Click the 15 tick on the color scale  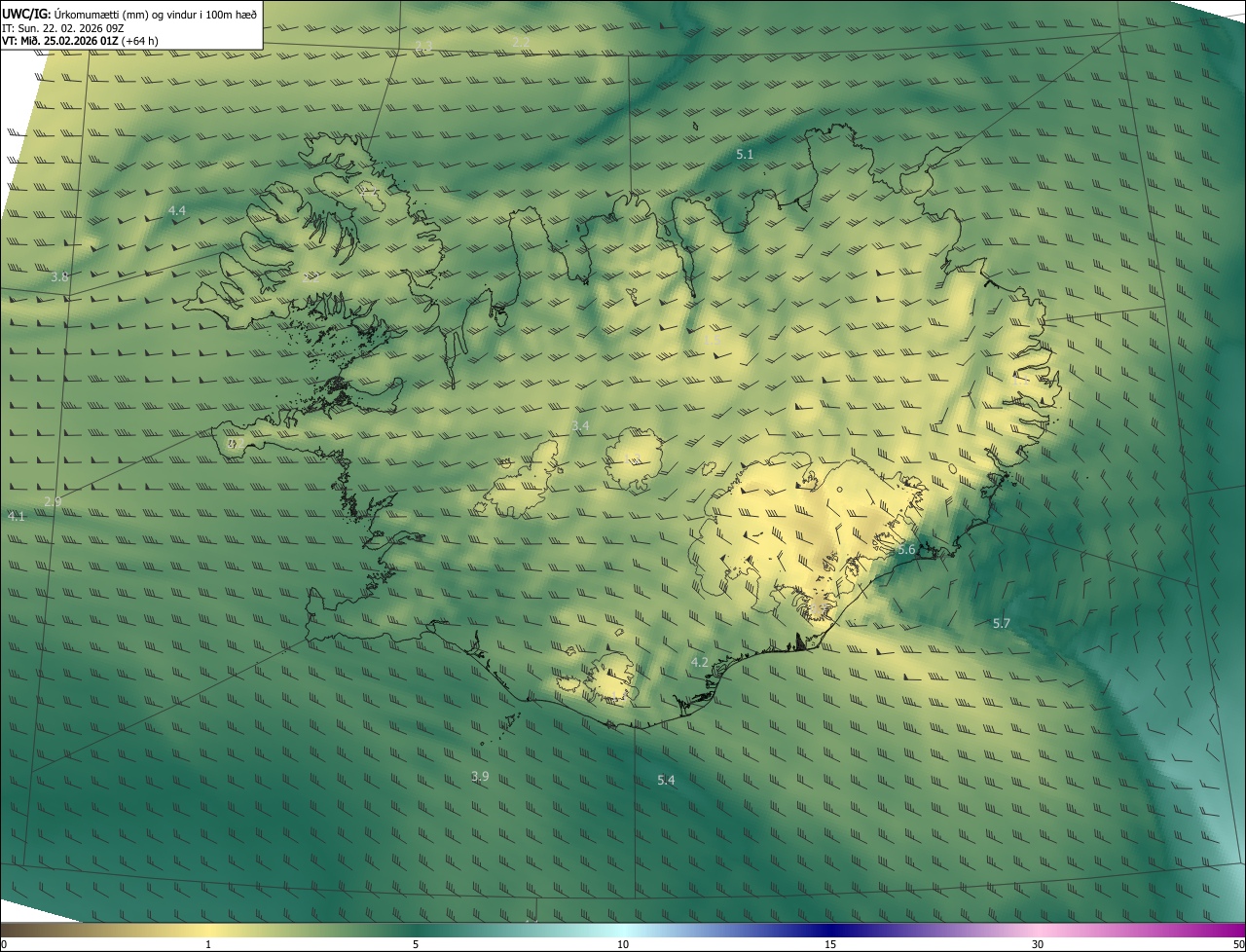(830, 944)
